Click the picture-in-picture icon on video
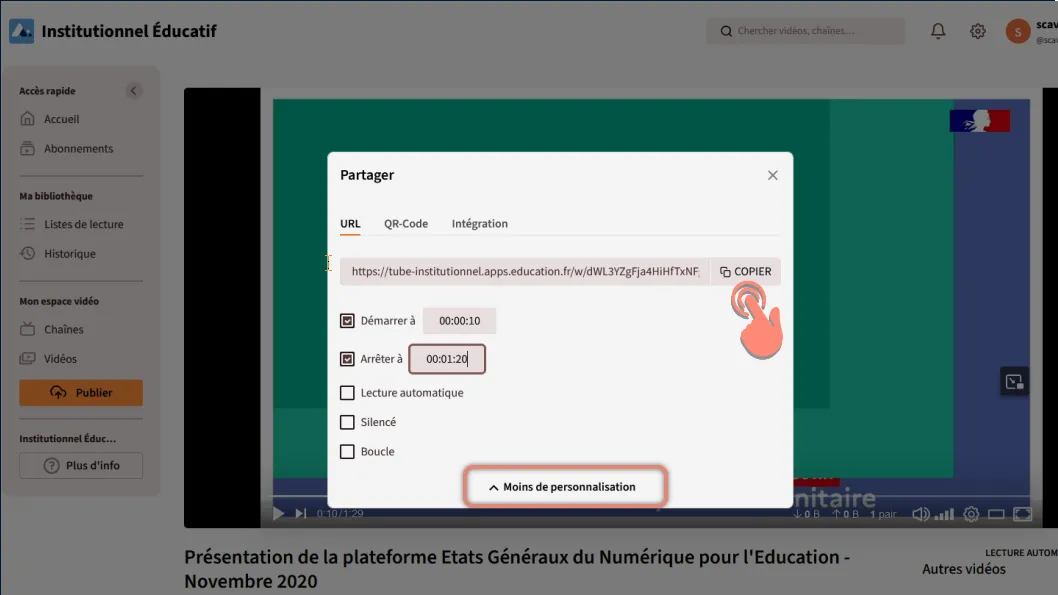The image size is (1058, 595). pos(1014,382)
